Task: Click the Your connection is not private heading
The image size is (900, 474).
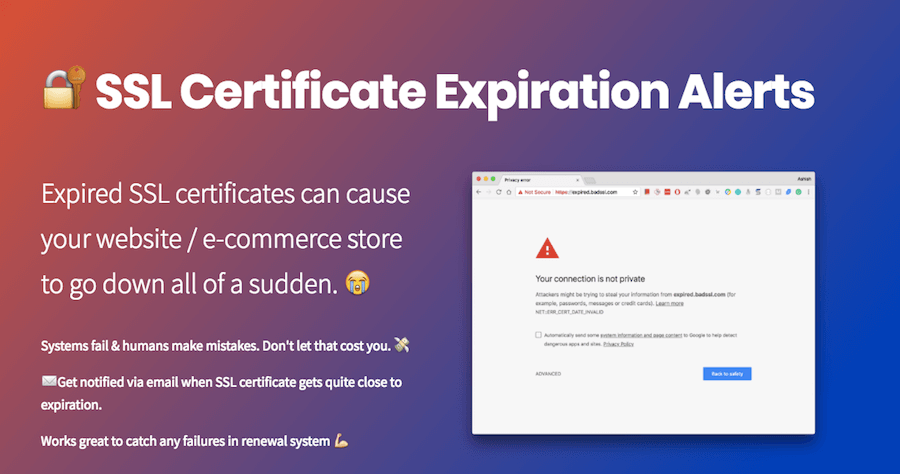Action: [x=590, y=279]
